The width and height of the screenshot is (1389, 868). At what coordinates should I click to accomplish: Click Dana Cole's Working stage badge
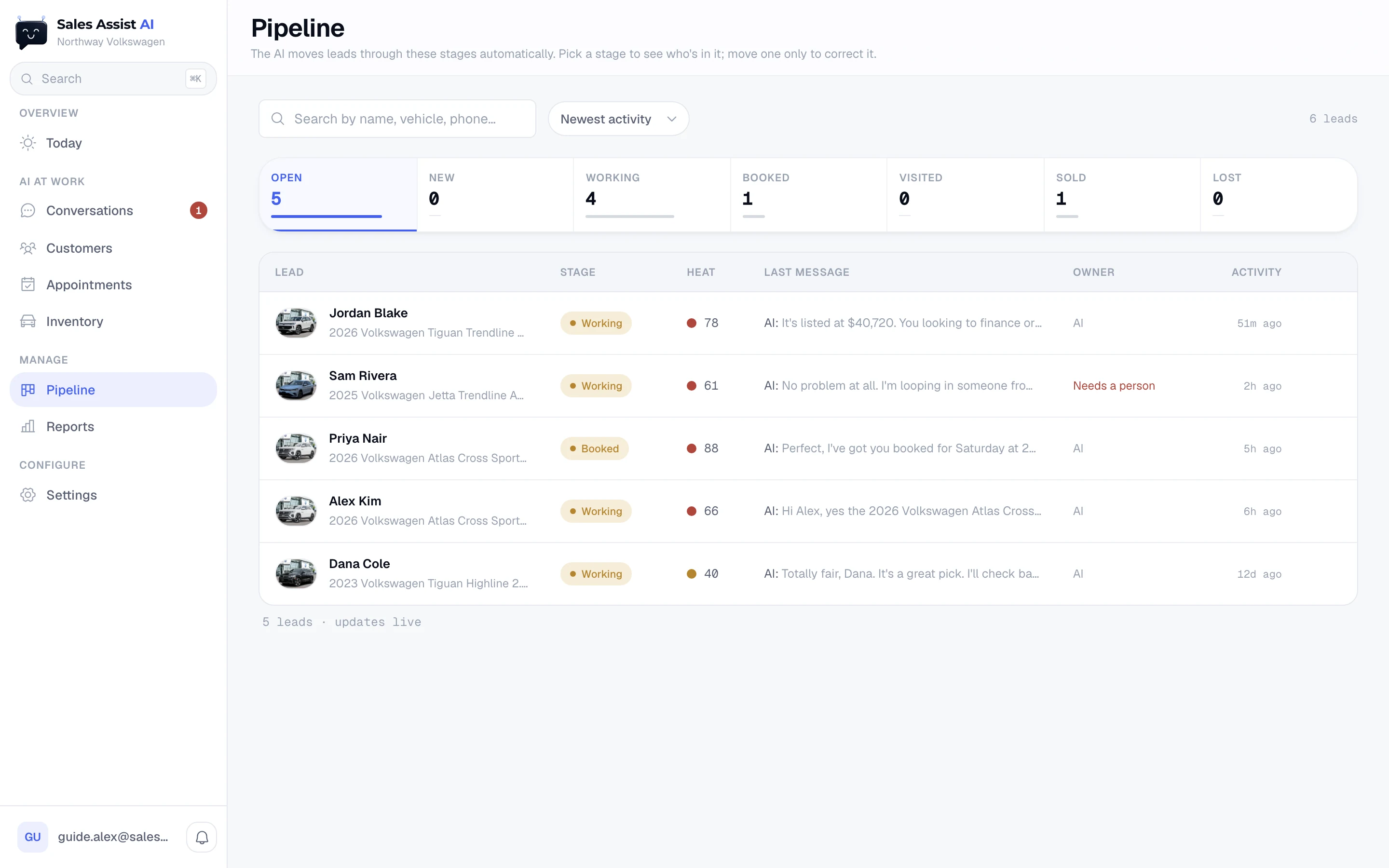pos(596,573)
